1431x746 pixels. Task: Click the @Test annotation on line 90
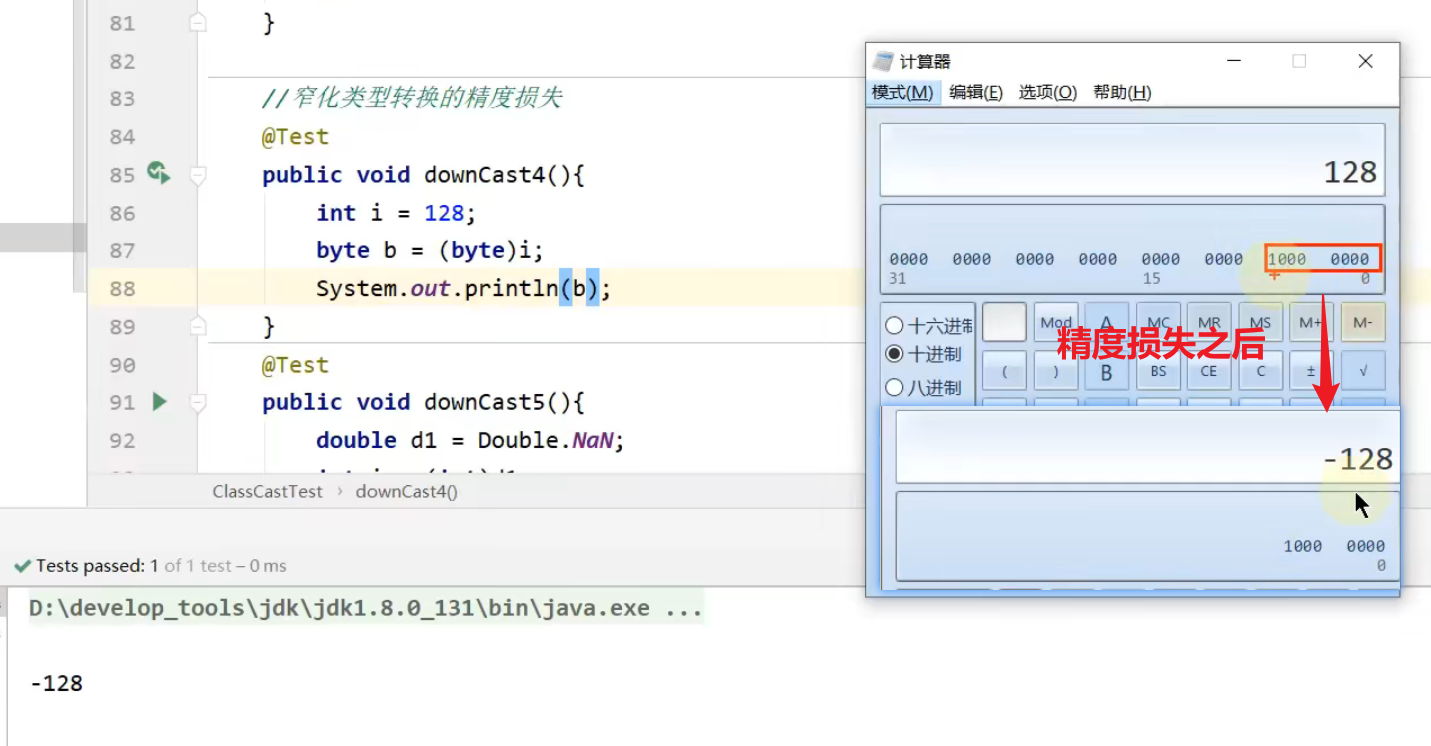tap(295, 365)
